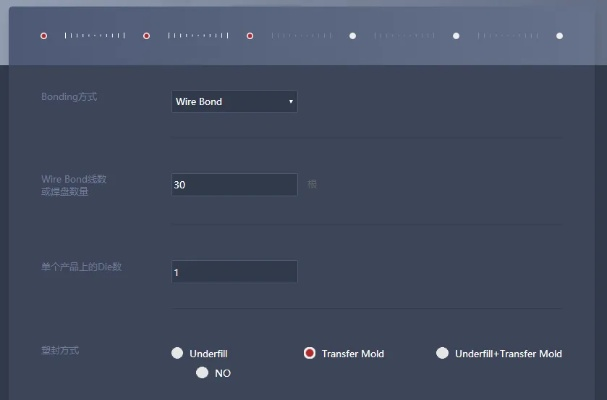Open the Wire Bond dropdown

point(234,101)
